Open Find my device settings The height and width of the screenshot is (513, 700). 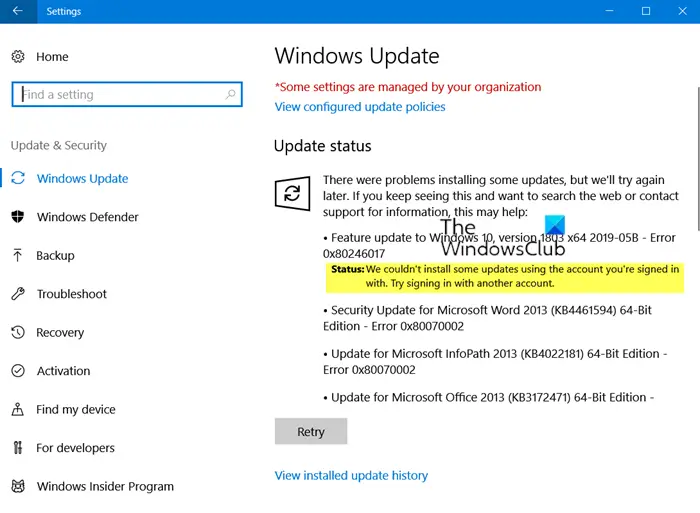pos(76,409)
